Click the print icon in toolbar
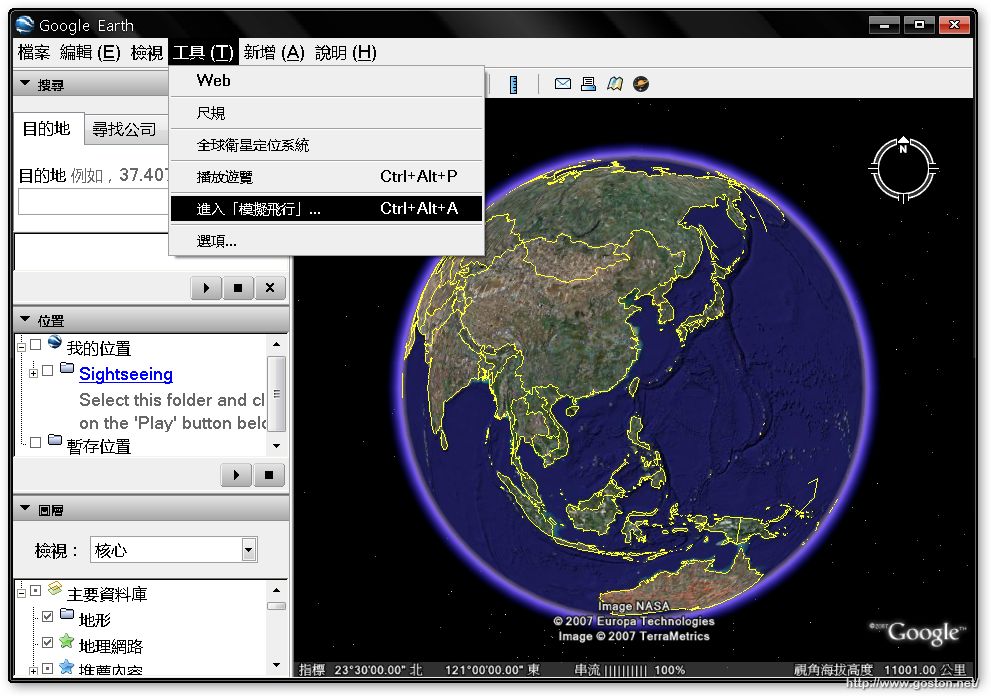Viewport: 991px width, 696px height. pos(588,83)
